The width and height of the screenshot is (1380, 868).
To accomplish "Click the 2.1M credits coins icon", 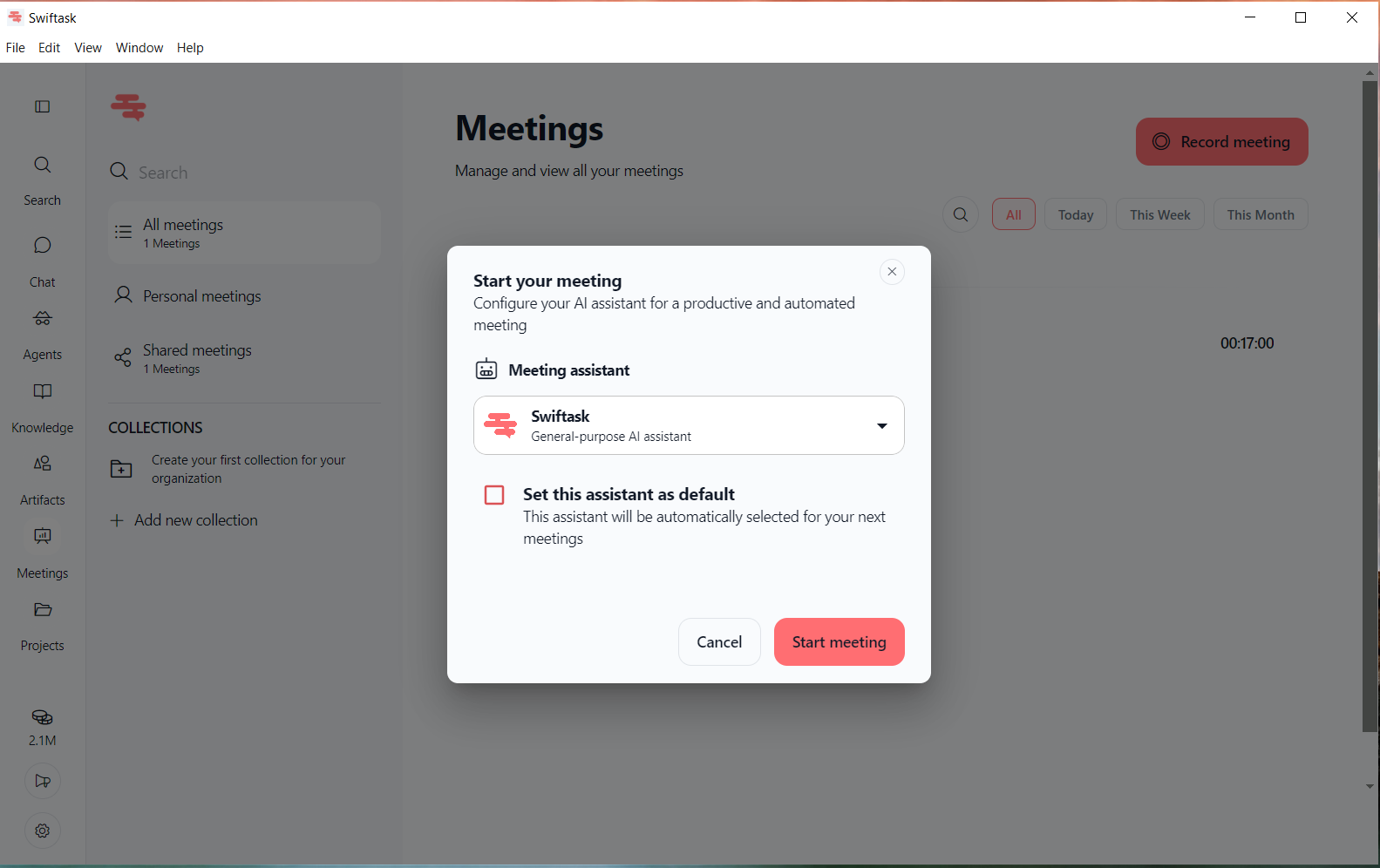I will (x=42, y=717).
